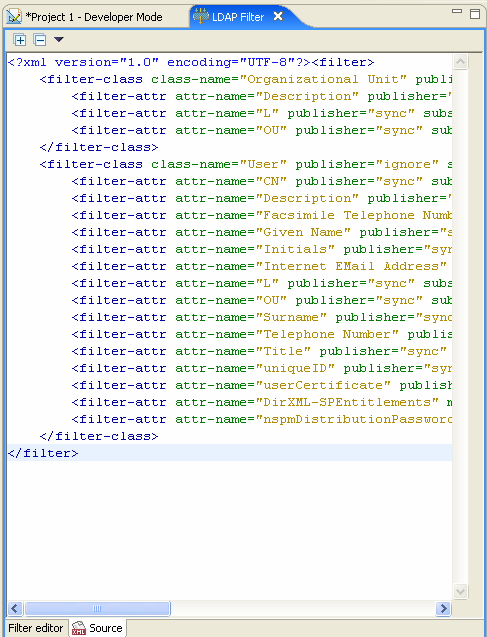Click the "nspmDistributionPassword" attribute line

[262, 419]
